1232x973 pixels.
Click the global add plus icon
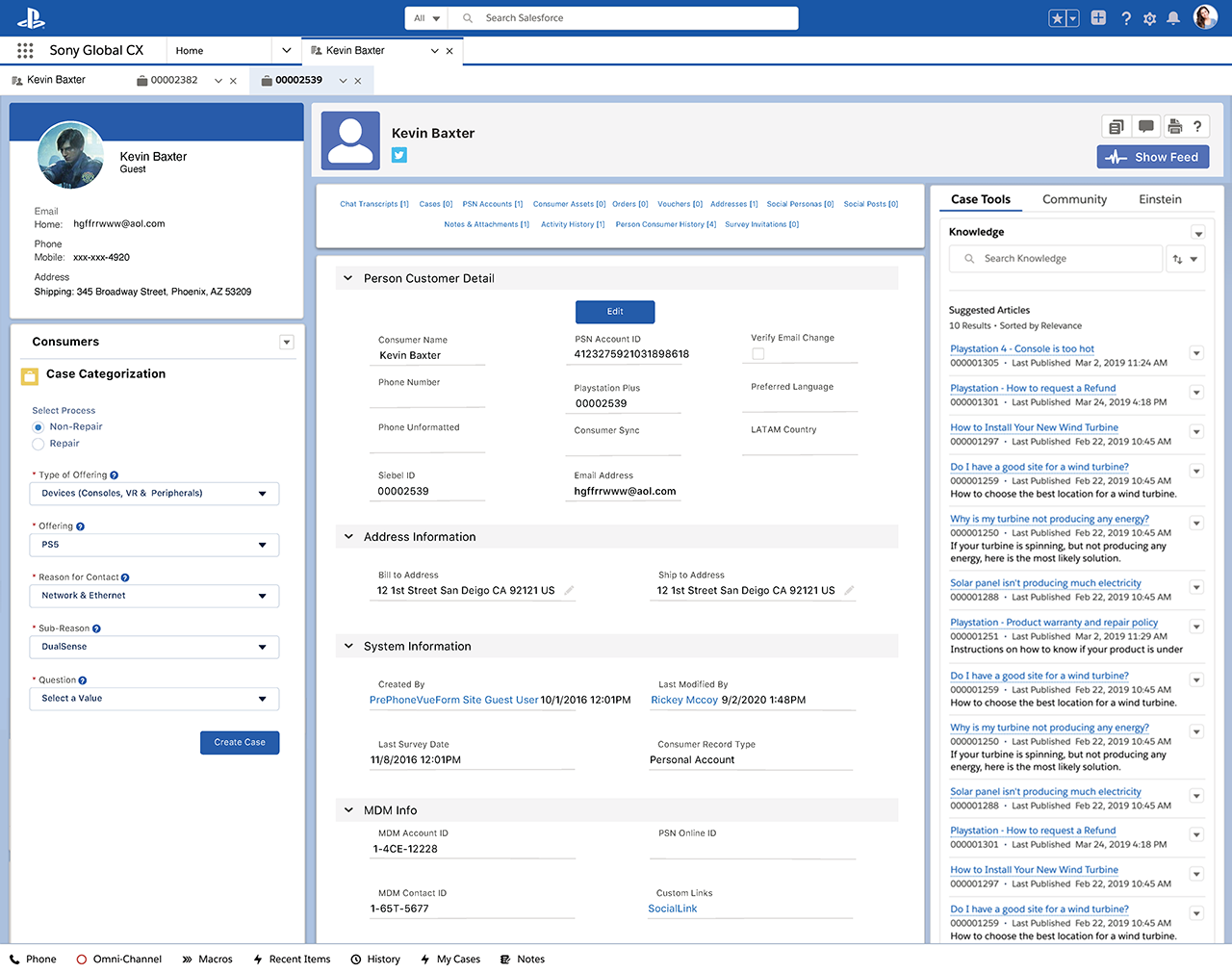click(1098, 18)
